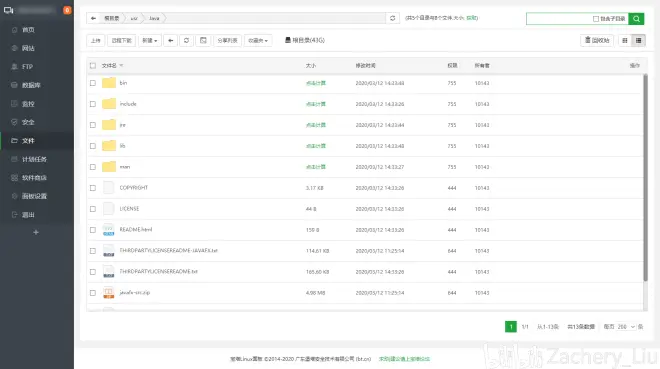This screenshot has width=660, height=369.
Task: Click the javafx-src.zip archive icon
Action: pos(109,293)
